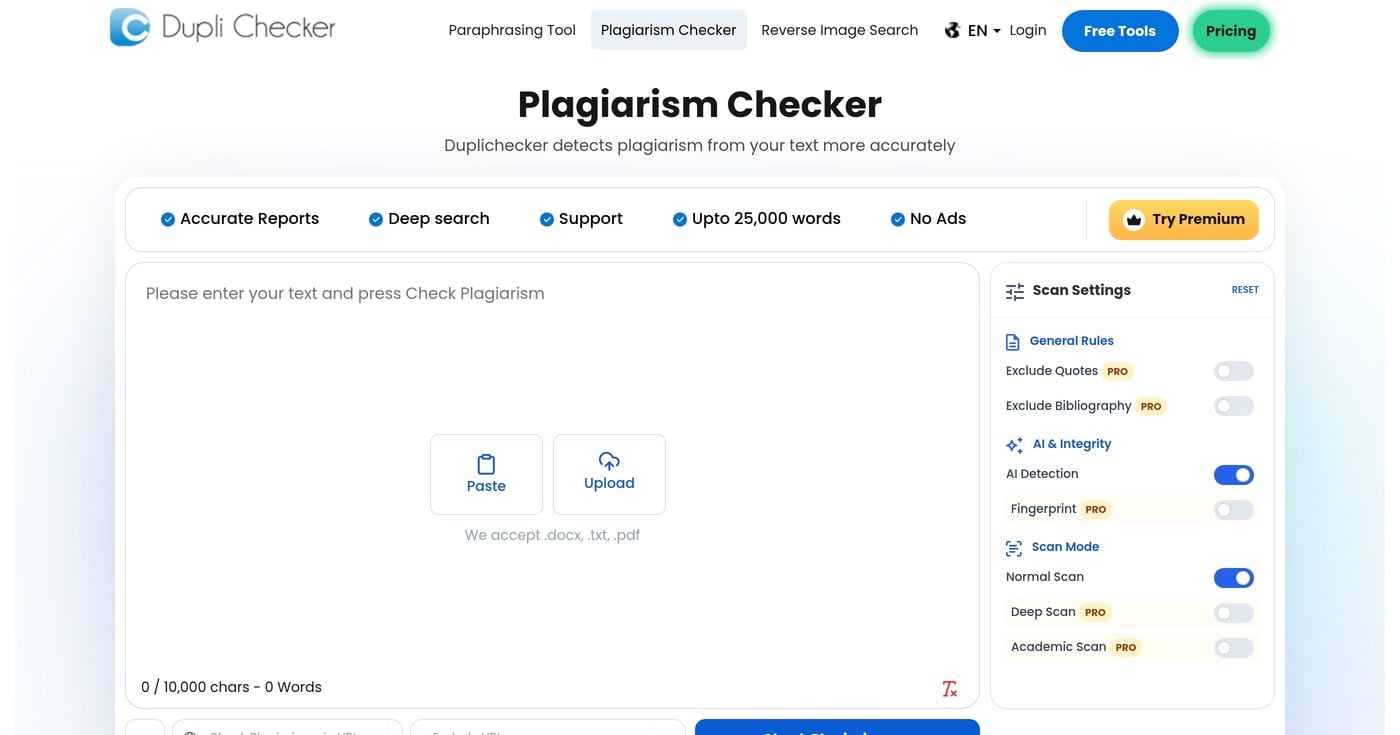Screen dimensions: 1400x735
Task: Toggle the Exclude Quotes switch
Action: click(1233, 371)
